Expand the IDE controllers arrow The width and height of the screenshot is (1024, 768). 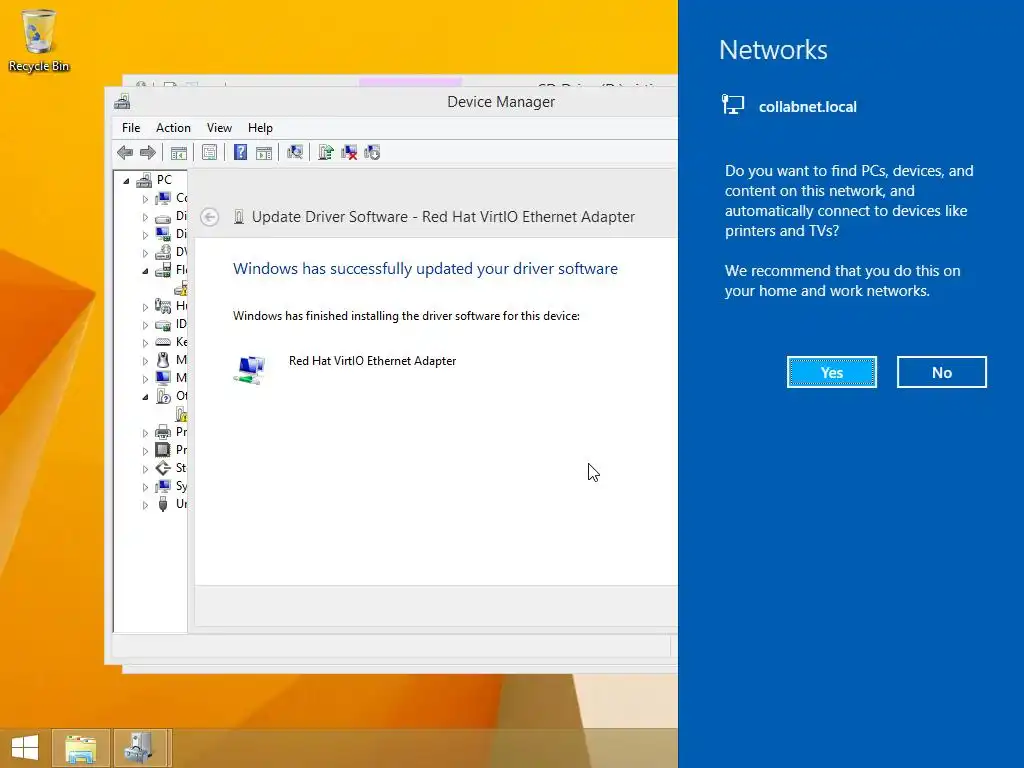pyautogui.click(x=145, y=325)
